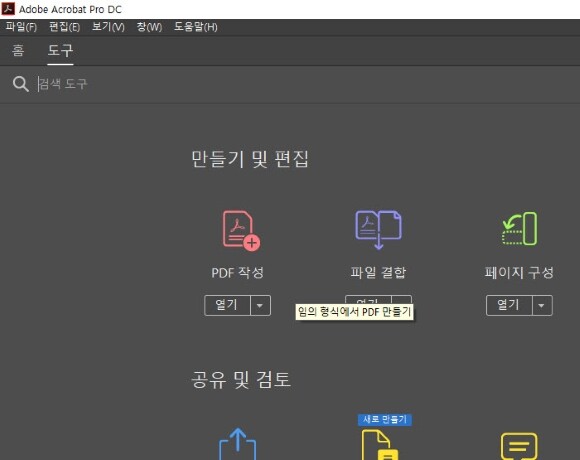Click the 페이지 구성 label

pos(519,273)
